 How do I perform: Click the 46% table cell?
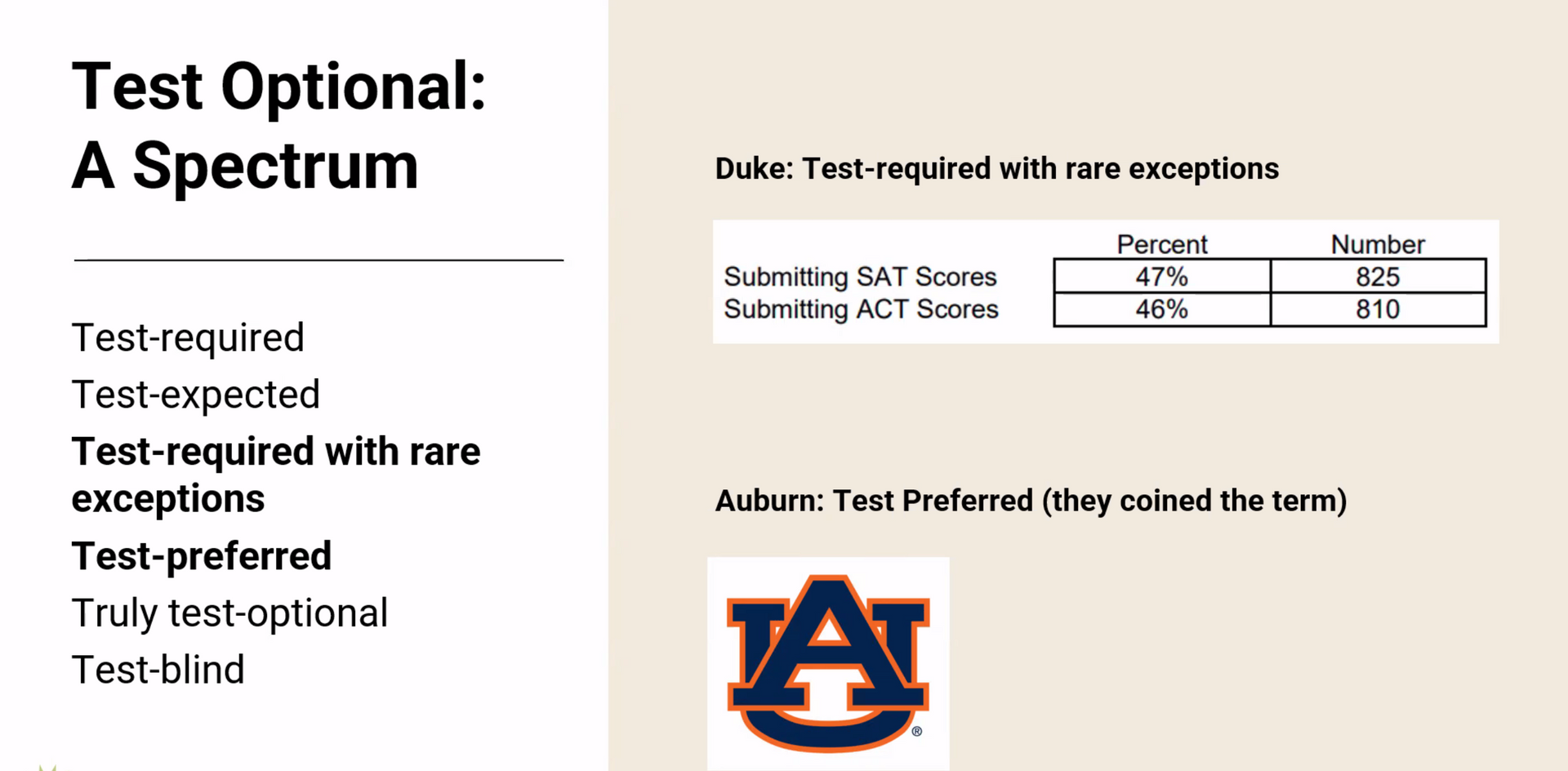(1161, 310)
